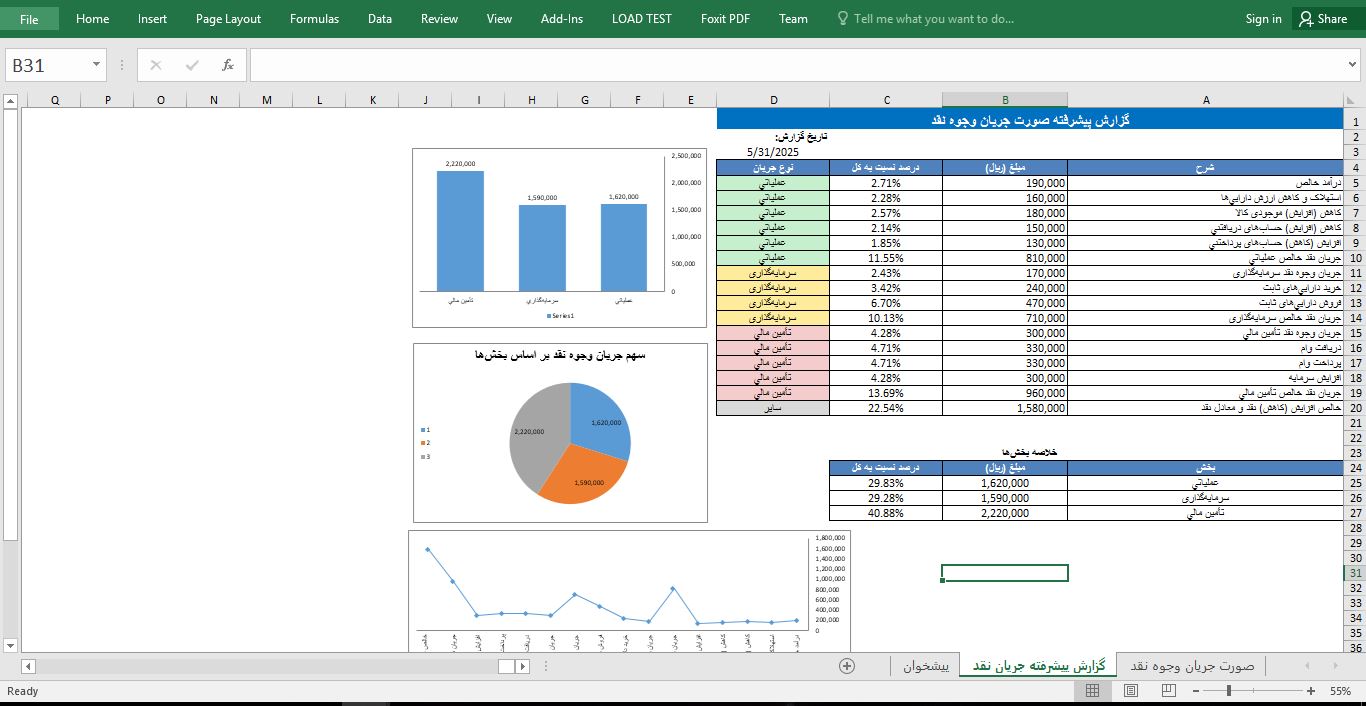
Task: Click the Cancel formula X icon
Action: [156, 65]
